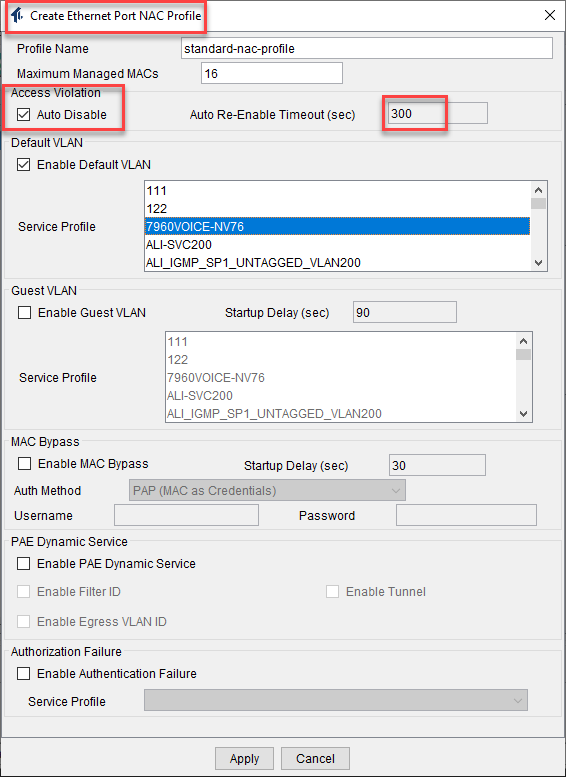The width and height of the screenshot is (566, 777).
Task: Open the Auth Method PAP dropdown
Action: point(267,491)
